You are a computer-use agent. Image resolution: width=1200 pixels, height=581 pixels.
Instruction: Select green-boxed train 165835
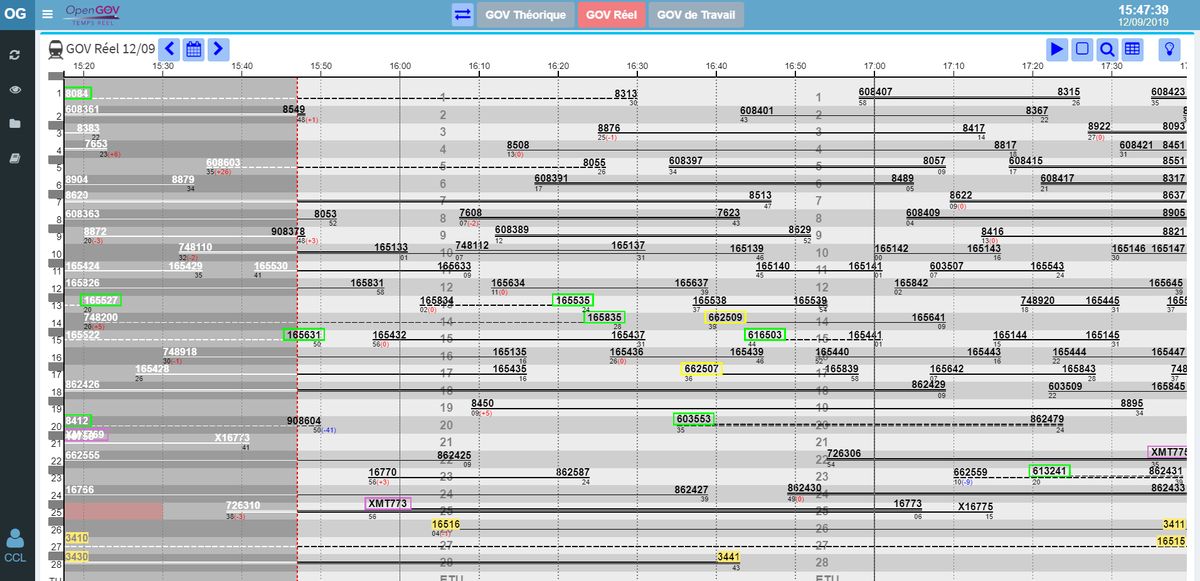[605, 317]
